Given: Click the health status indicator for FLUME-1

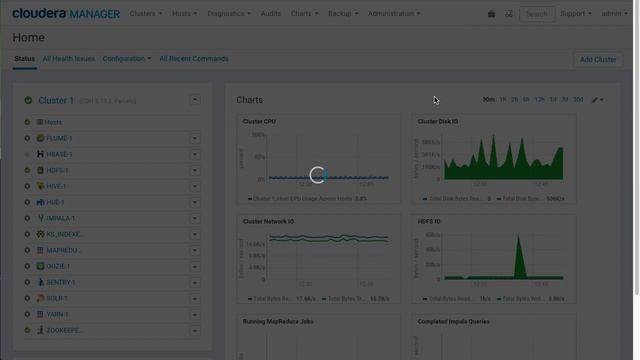Looking at the screenshot, I should [27, 138].
